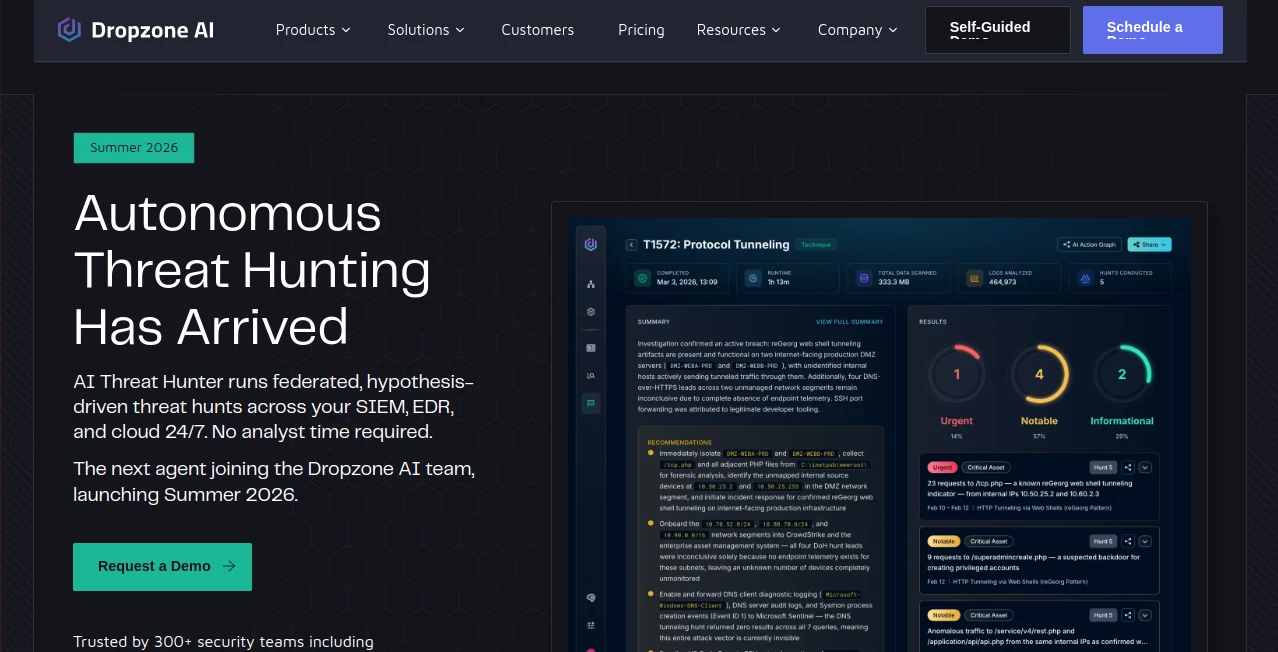Expand the Anomalous traffic result
Screen dimensions: 1278x652
pos(1146,615)
